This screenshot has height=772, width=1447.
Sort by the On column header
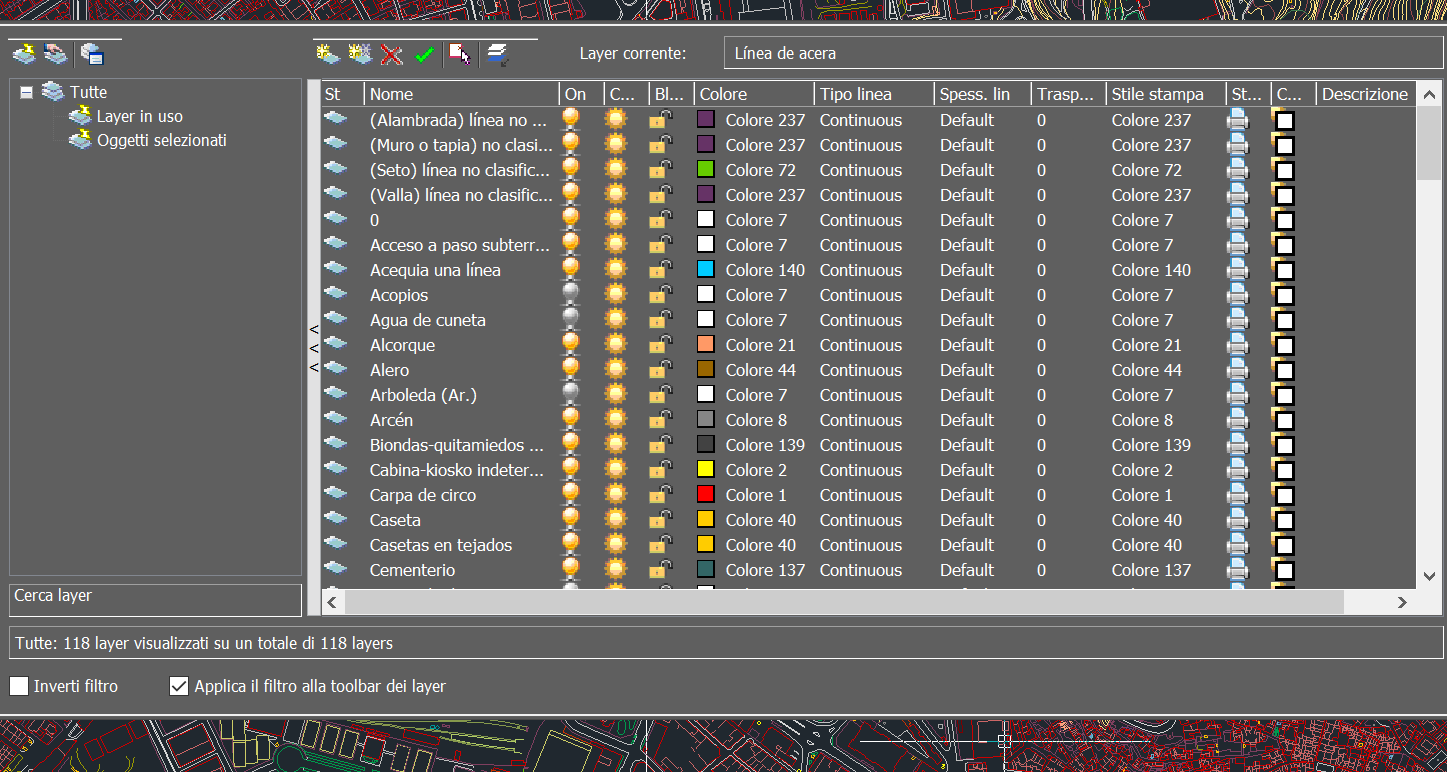[581, 94]
